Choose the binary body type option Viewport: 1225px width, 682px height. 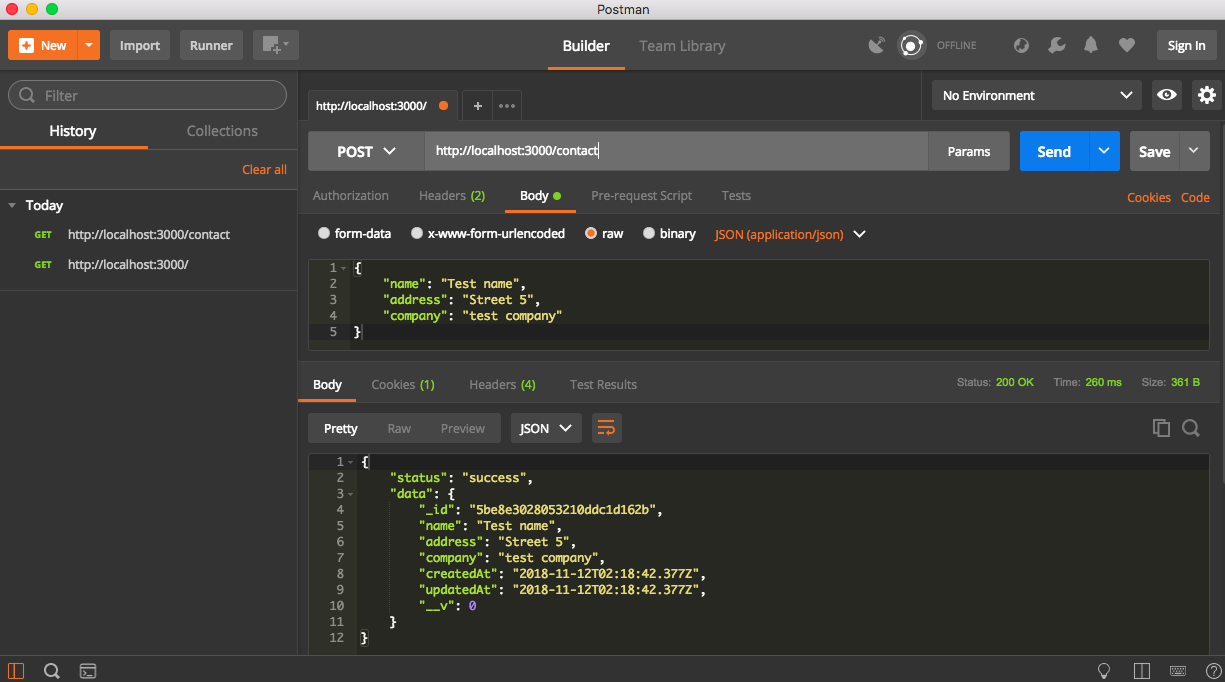tap(649, 234)
